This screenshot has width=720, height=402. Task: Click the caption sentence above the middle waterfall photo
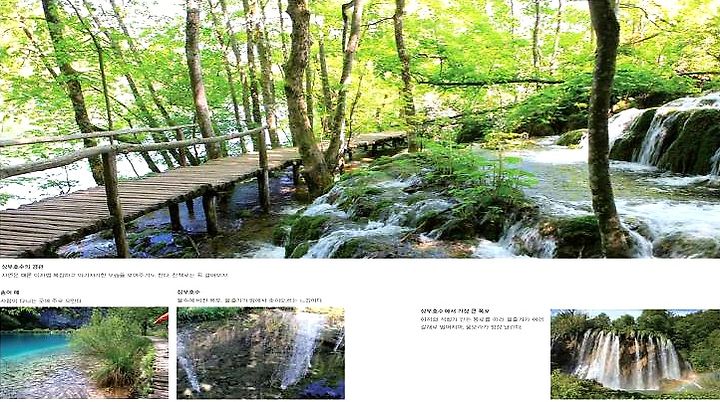tap(249, 301)
